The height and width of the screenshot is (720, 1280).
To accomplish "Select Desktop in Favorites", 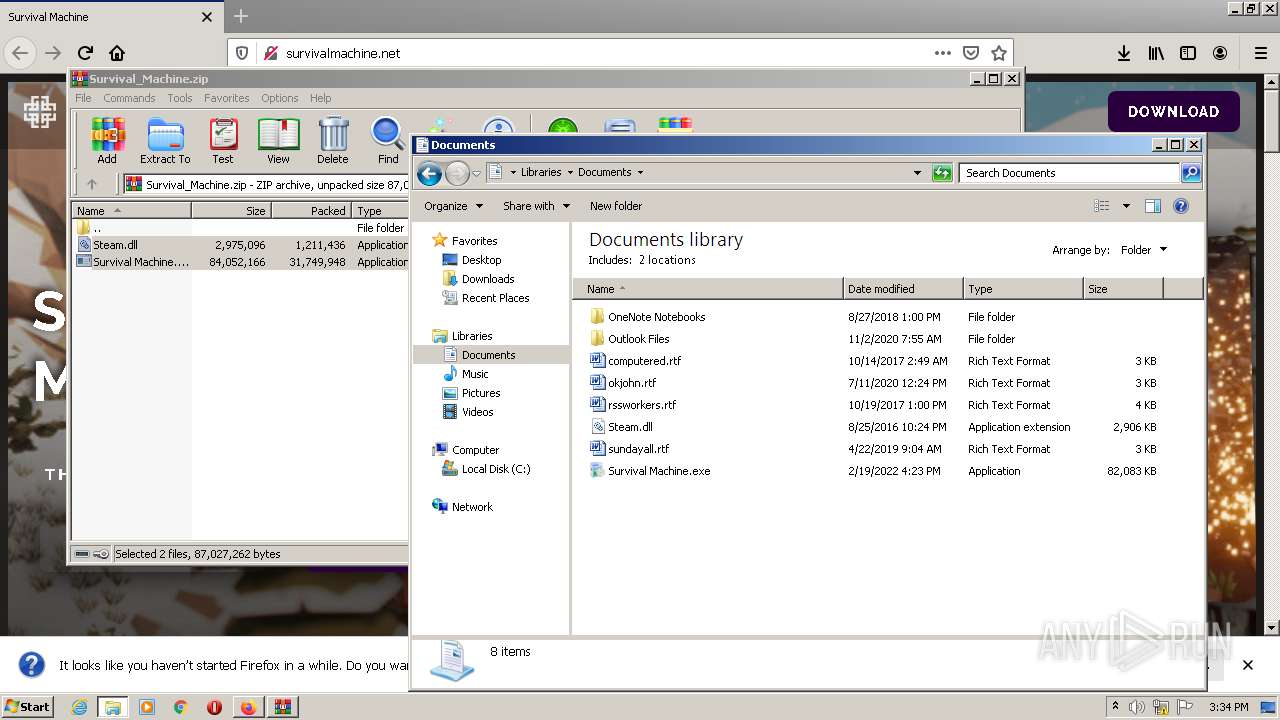I will tap(481, 260).
